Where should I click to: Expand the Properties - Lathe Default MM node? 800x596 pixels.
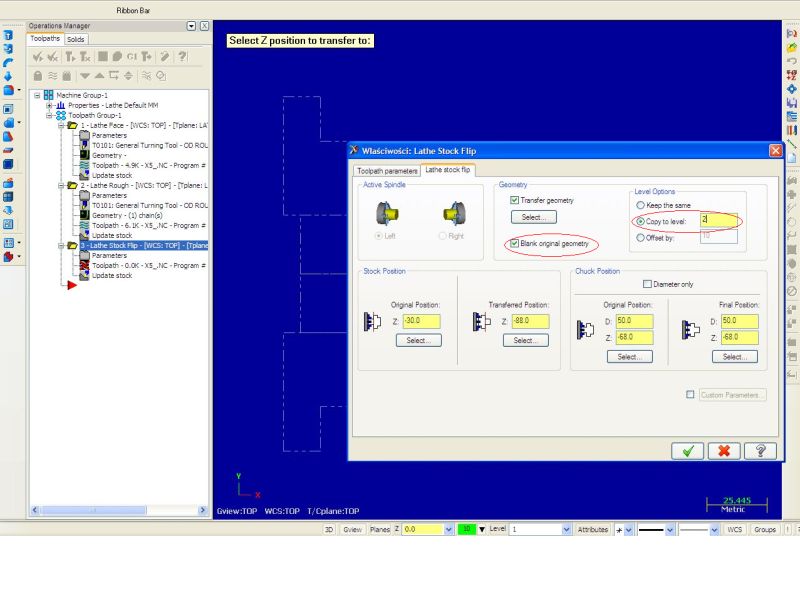pyautogui.click(x=49, y=106)
